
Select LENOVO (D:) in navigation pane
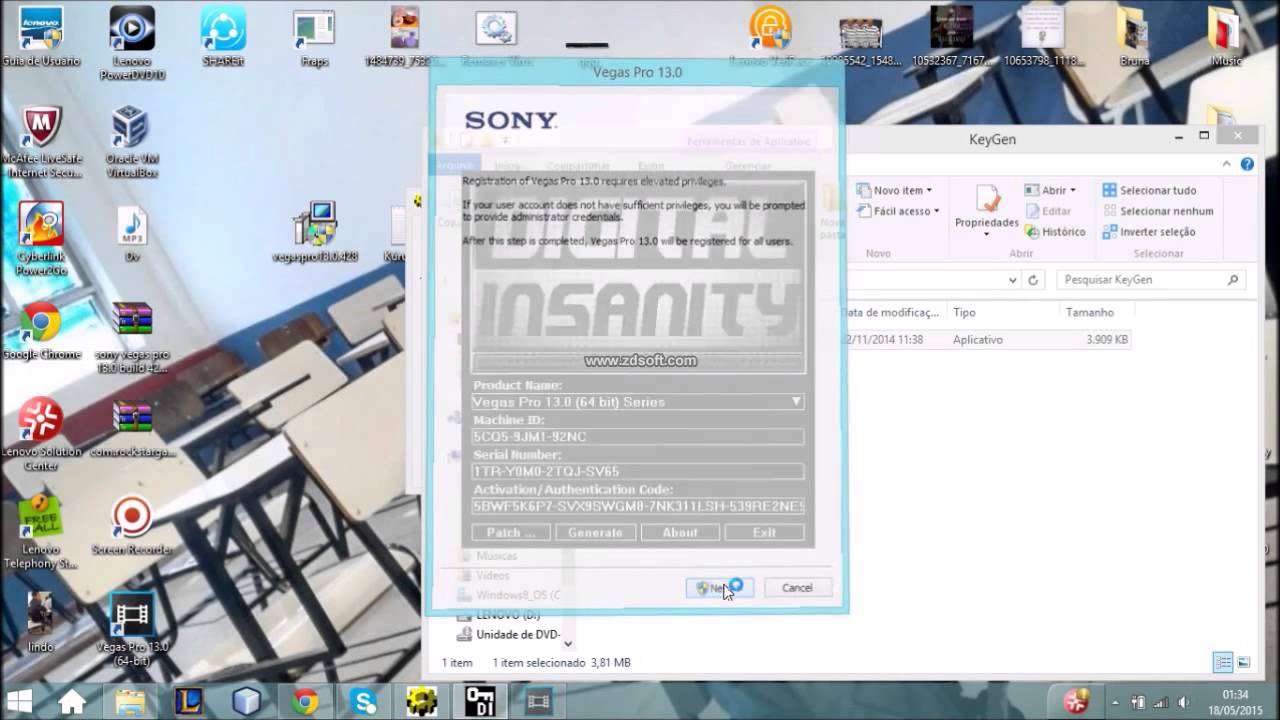tap(500, 614)
